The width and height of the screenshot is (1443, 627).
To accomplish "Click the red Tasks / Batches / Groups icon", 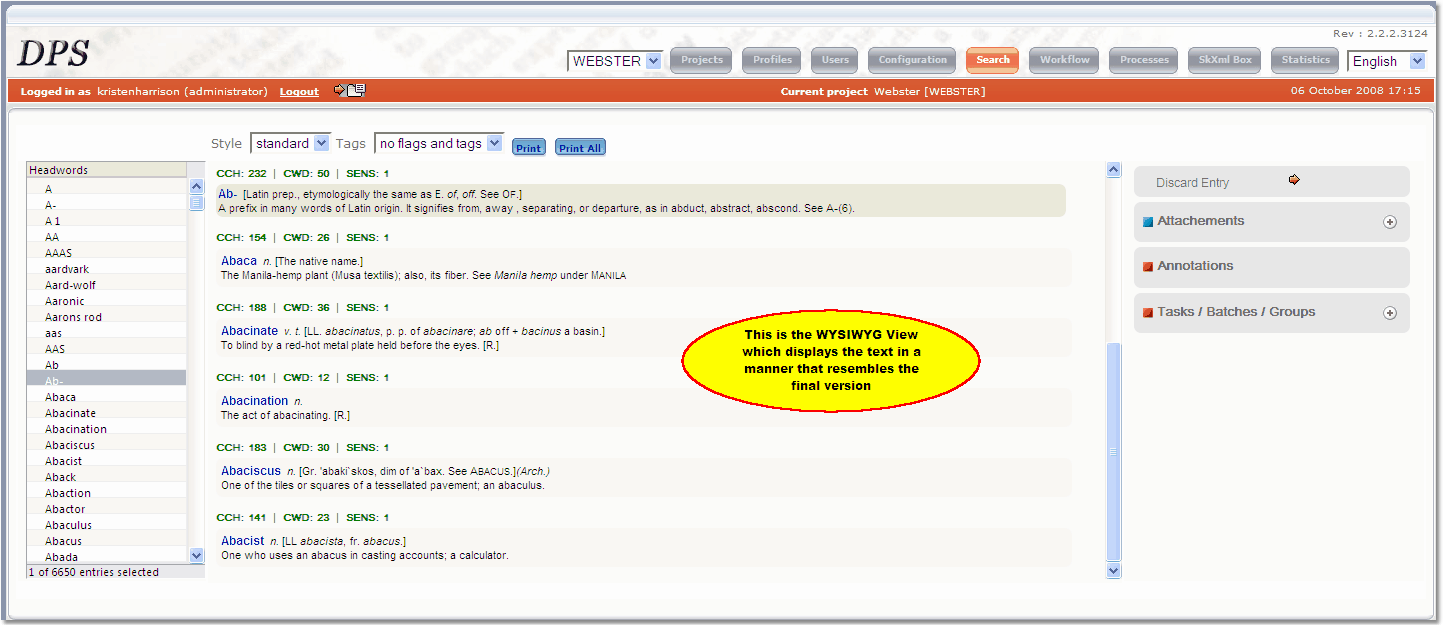I will [1148, 313].
